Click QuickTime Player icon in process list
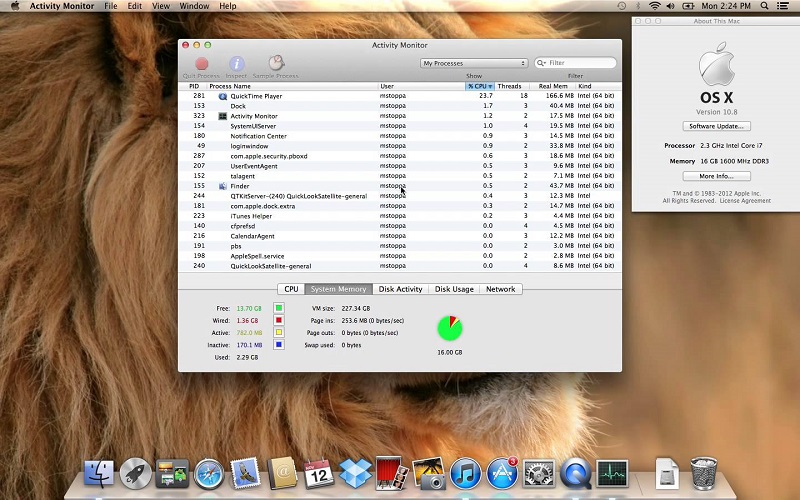The width and height of the screenshot is (800, 500). tap(222, 96)
